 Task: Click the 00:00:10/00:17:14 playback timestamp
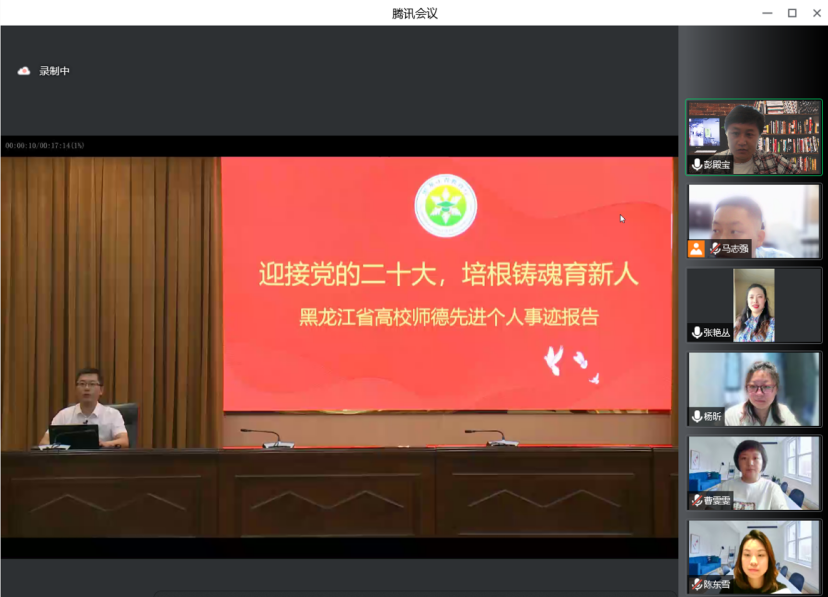pos(45,146)
